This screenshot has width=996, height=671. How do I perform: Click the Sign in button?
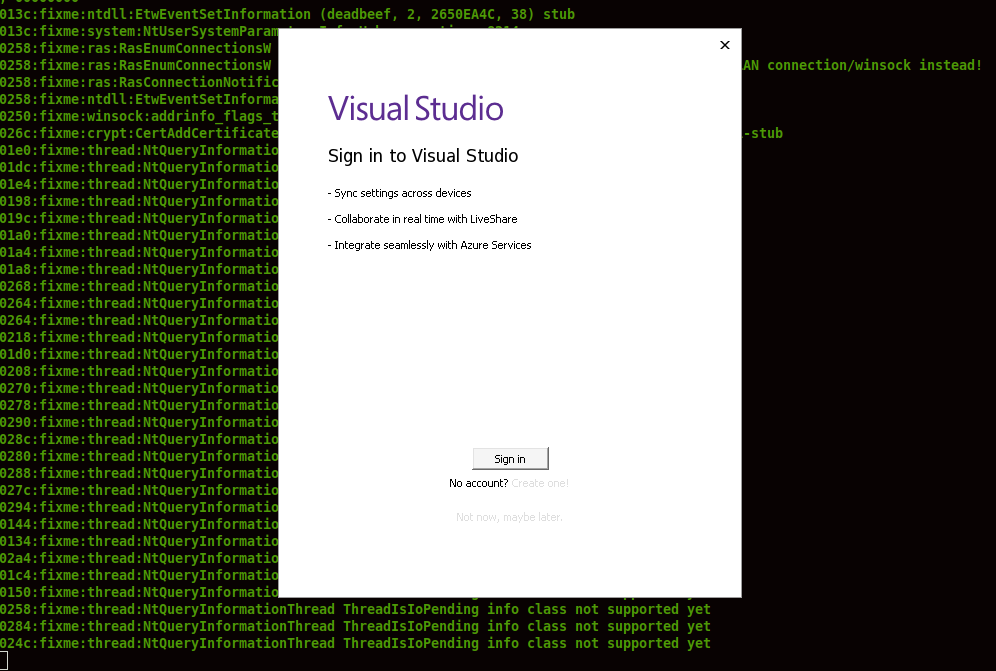coord(510,459)
